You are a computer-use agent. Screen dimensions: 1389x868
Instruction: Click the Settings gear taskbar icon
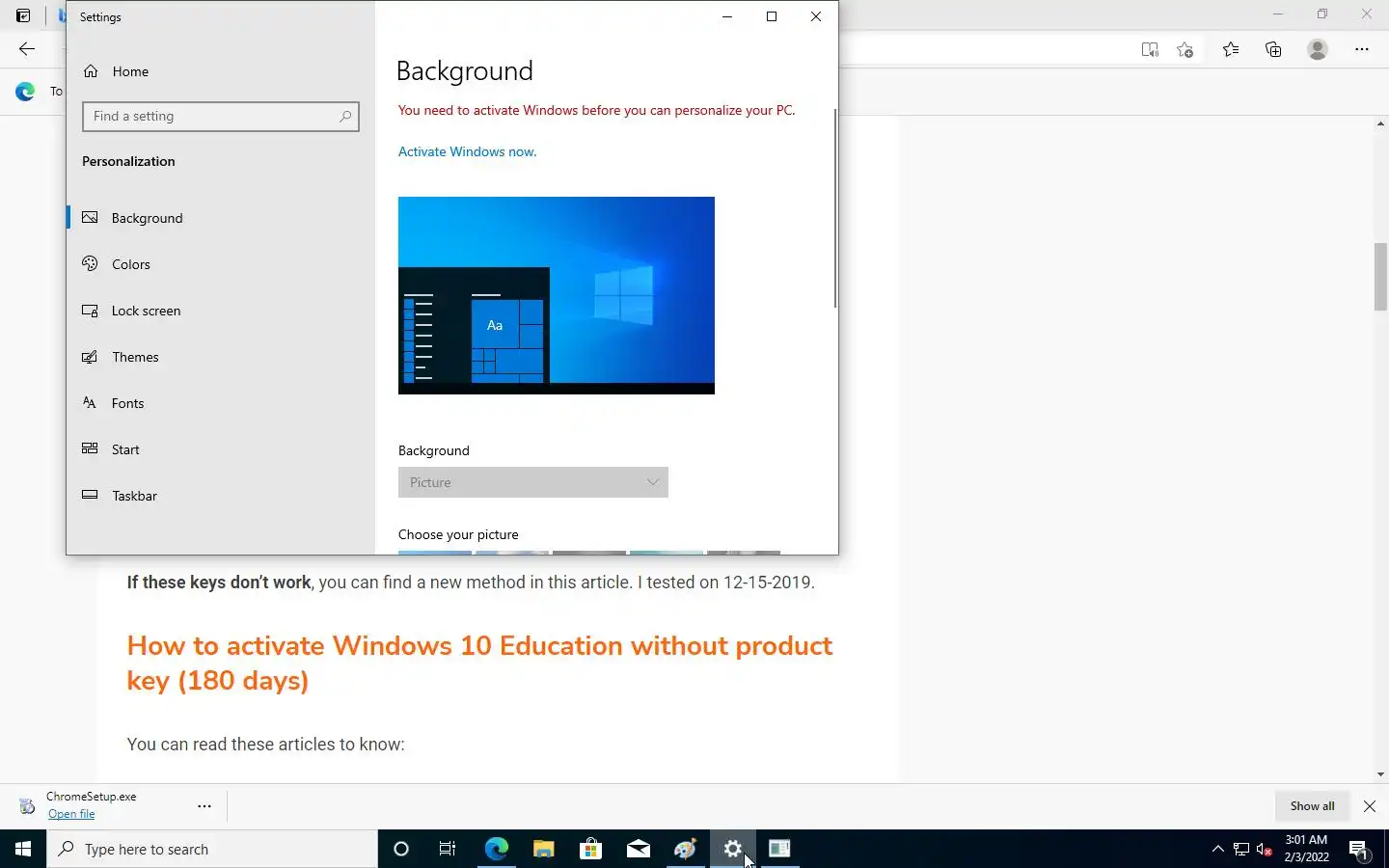(x=733, y=849)
